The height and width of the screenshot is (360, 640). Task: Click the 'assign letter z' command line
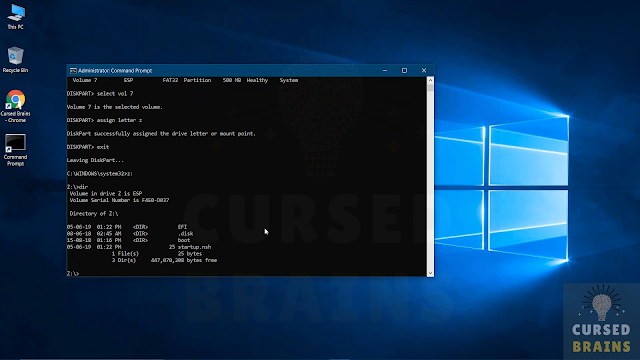click(x=104, y=120)
